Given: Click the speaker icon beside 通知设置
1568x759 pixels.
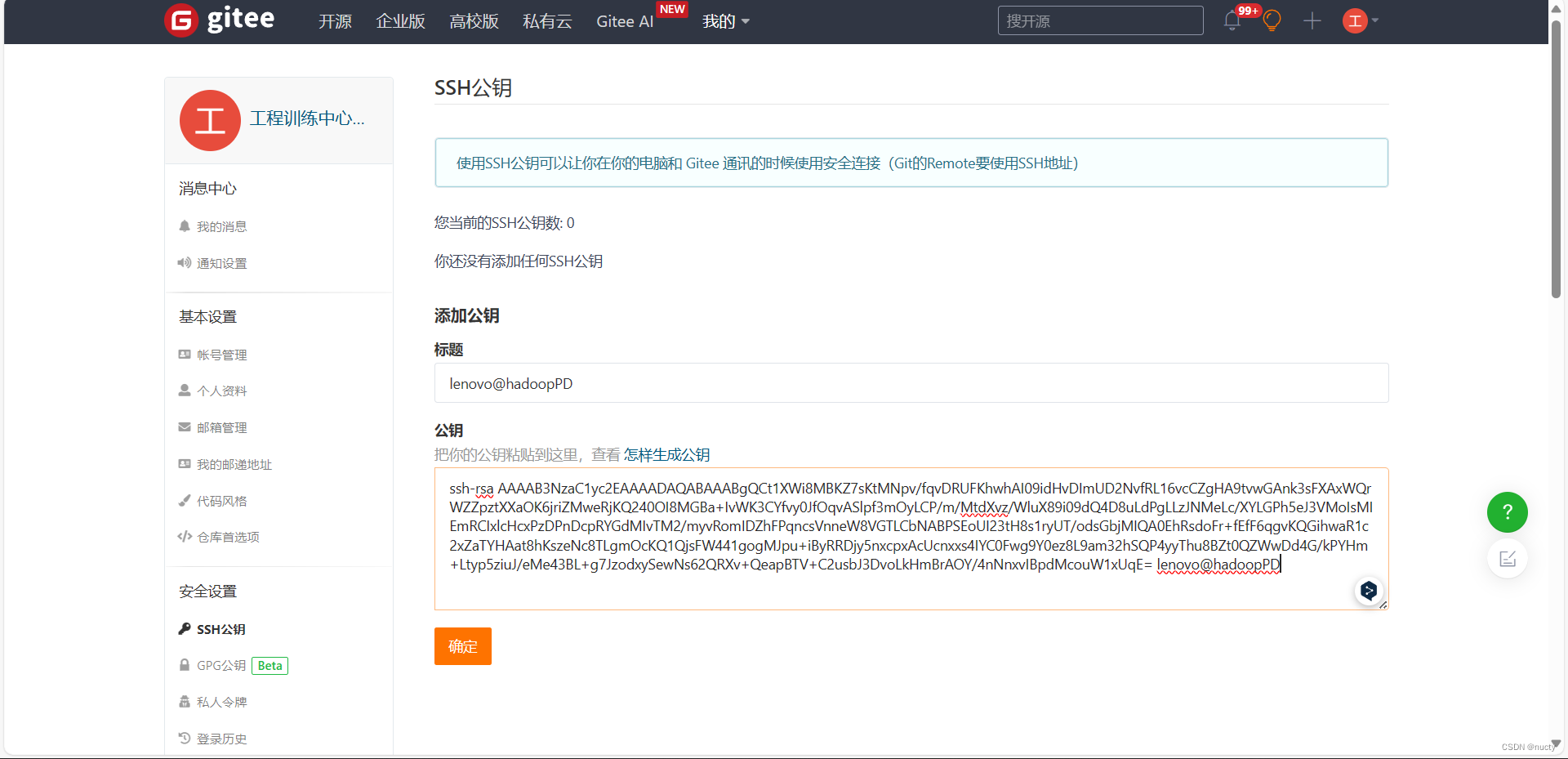Looking at the screenshot, I should [185, 262].
